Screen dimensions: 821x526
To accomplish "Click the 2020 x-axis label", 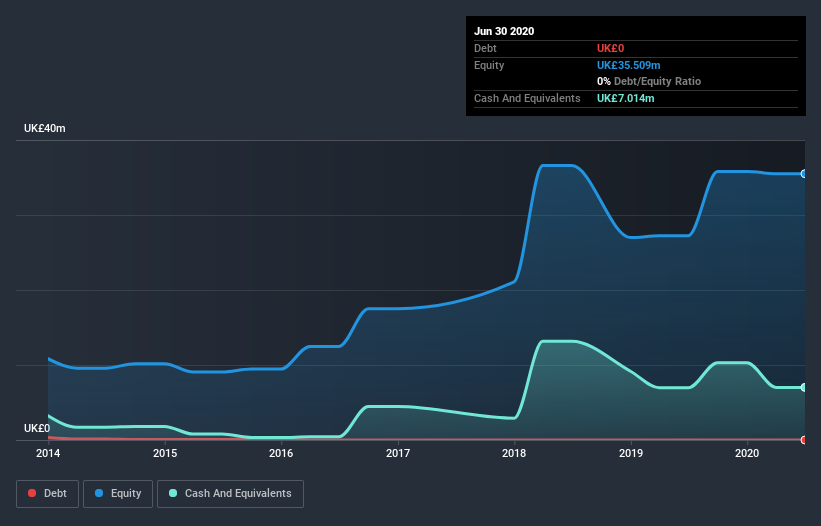I will (747, 453).
